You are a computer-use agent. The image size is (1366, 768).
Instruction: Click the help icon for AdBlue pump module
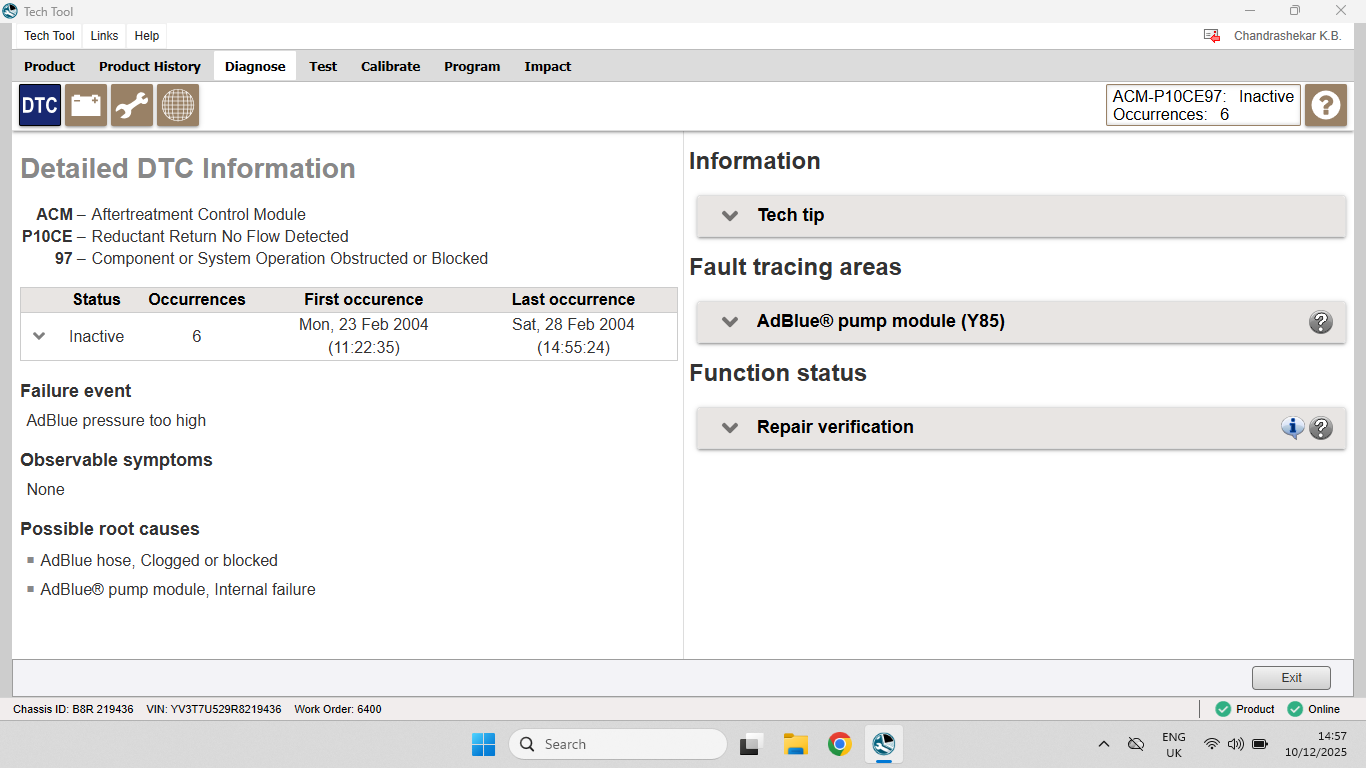[x=1321, y=322]
